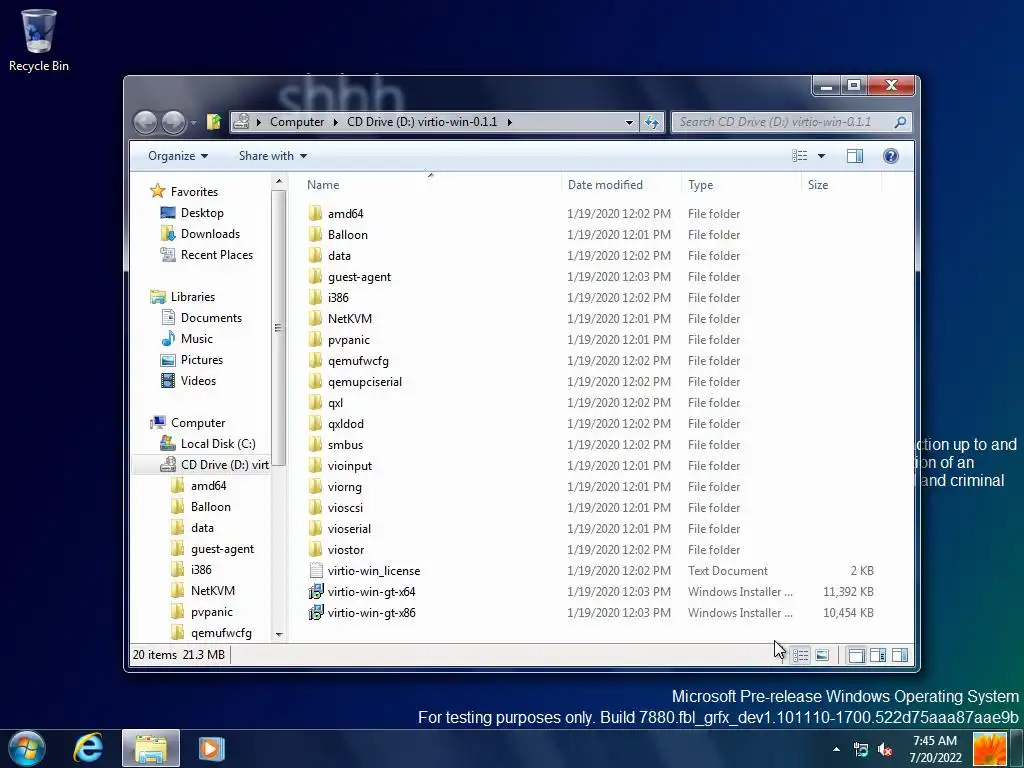The width and height of the screenshot is (1024, 768).
Task: Select the virtio-win_license text document icon
Action: click(315, 571)
